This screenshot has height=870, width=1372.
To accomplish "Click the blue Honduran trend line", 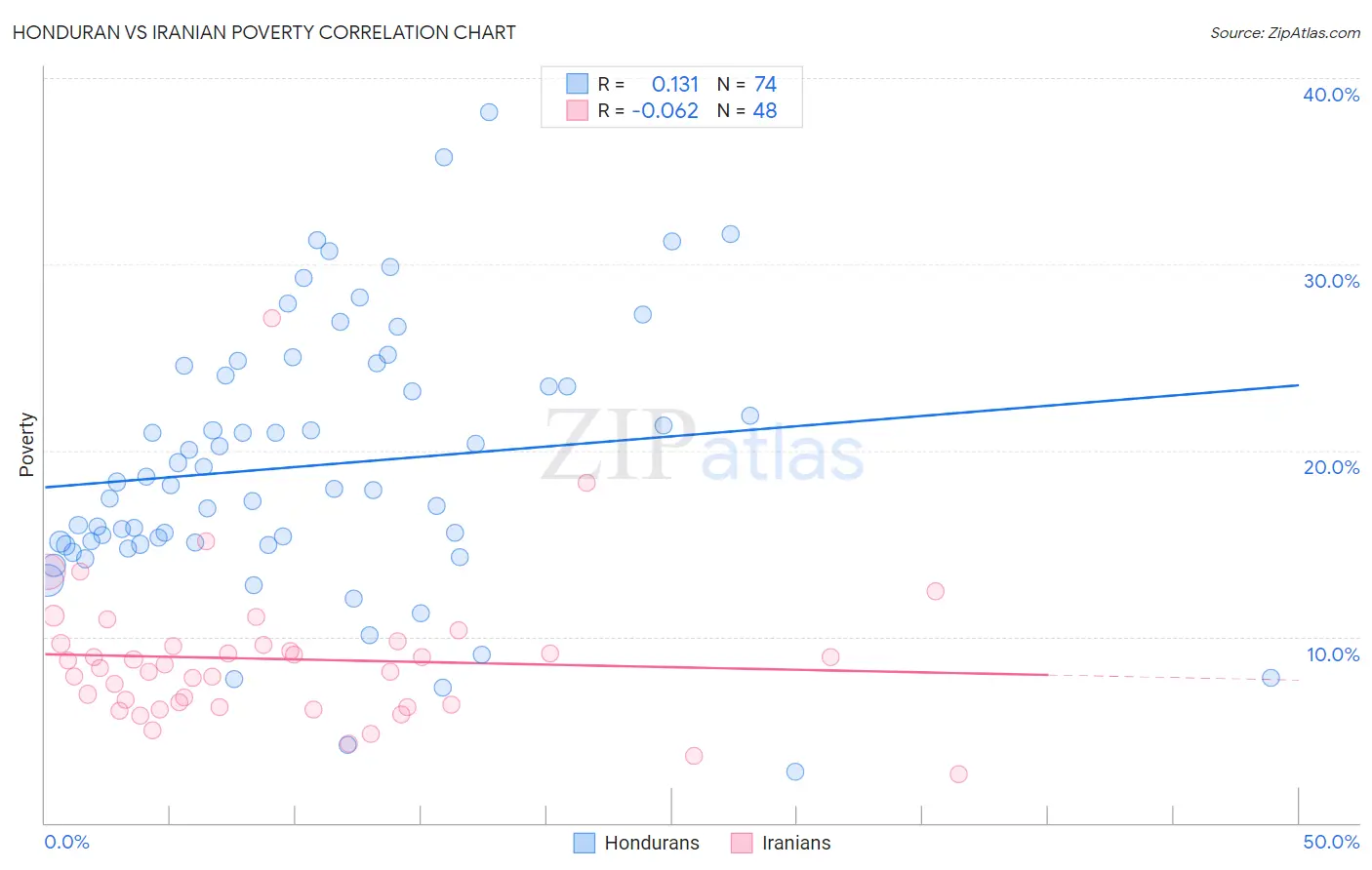I will coord(671,436).
